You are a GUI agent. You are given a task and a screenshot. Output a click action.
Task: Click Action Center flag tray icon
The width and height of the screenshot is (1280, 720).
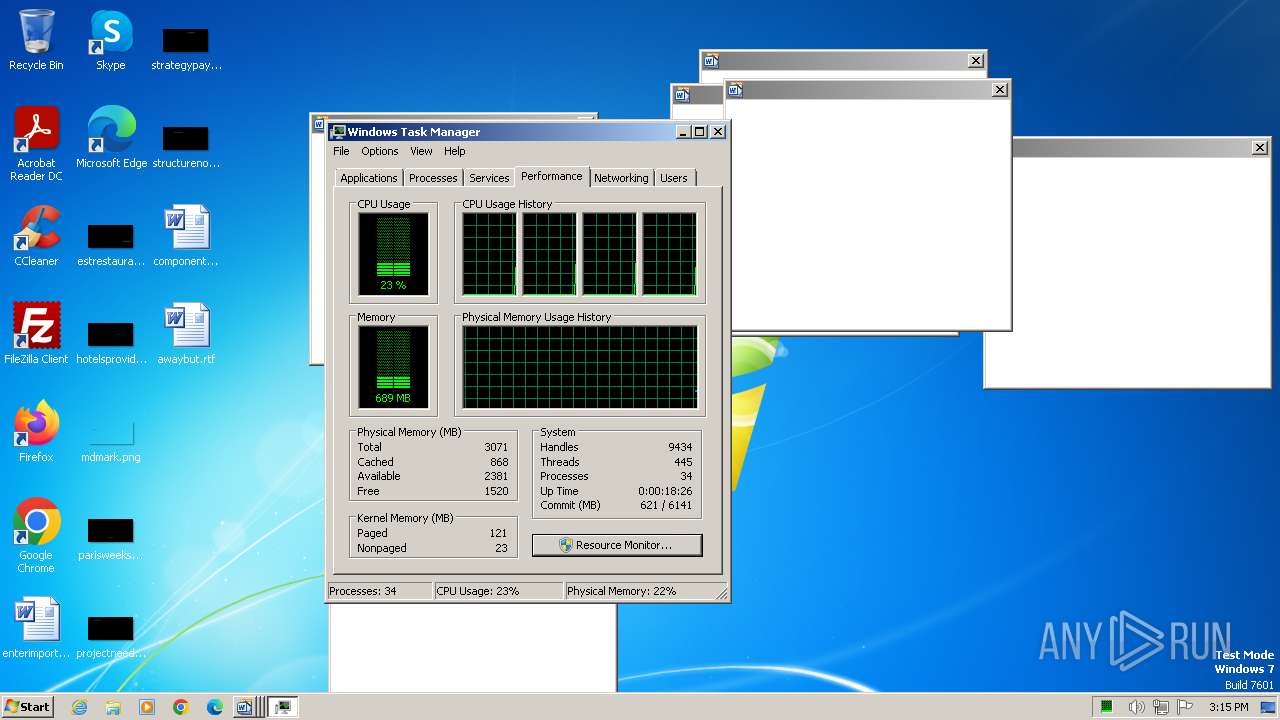1184,707
